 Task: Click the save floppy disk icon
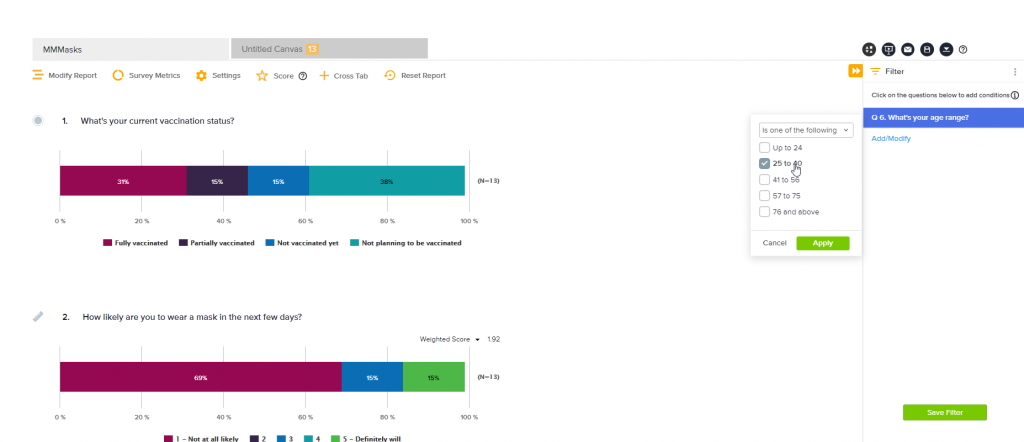(x=927, y=49)
